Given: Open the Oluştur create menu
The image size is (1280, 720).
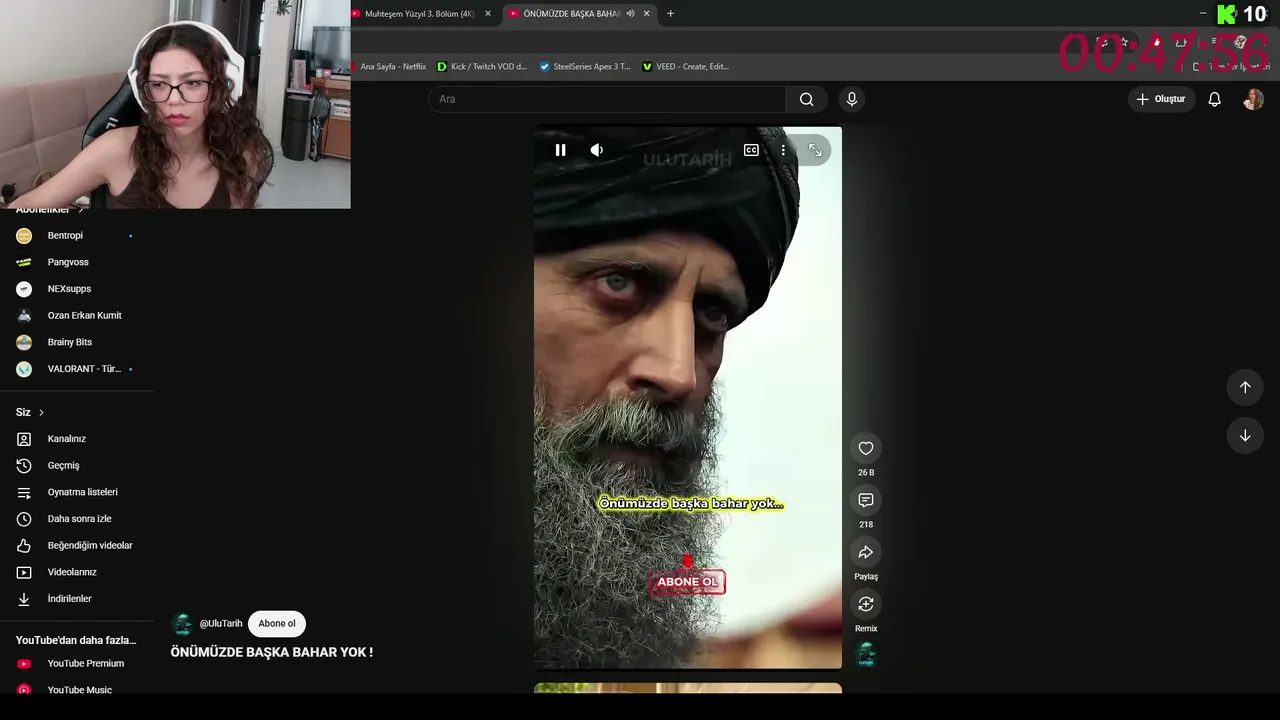Looking at the screenshot, I should [x=1162, y=99].
